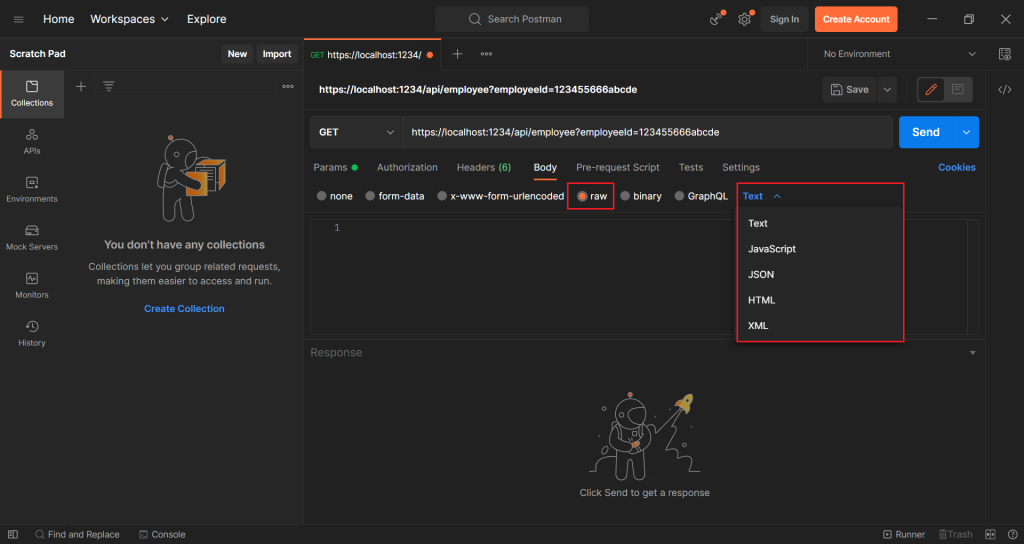This screenshot has width=1024, height=544.
Task: Open the help question mark icon
Action: [x=1012, y=534]
